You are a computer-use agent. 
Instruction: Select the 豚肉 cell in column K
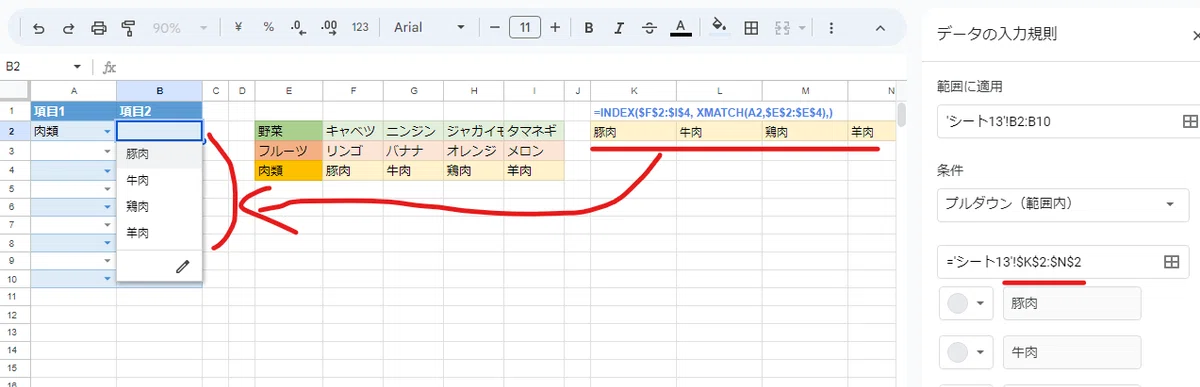[x=632, y=131]
